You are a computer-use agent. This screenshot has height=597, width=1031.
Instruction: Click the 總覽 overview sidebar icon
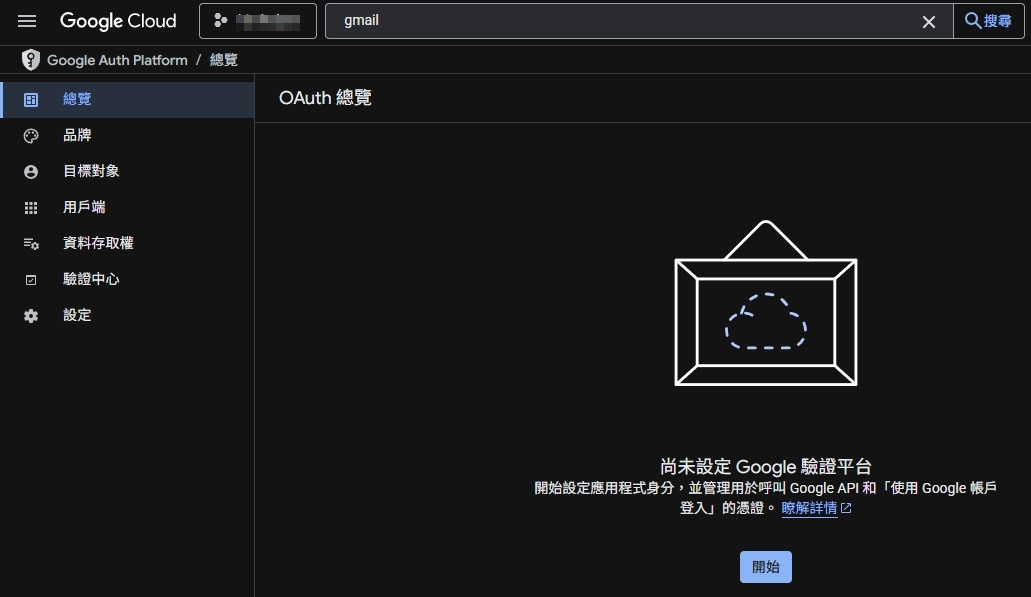31,100
